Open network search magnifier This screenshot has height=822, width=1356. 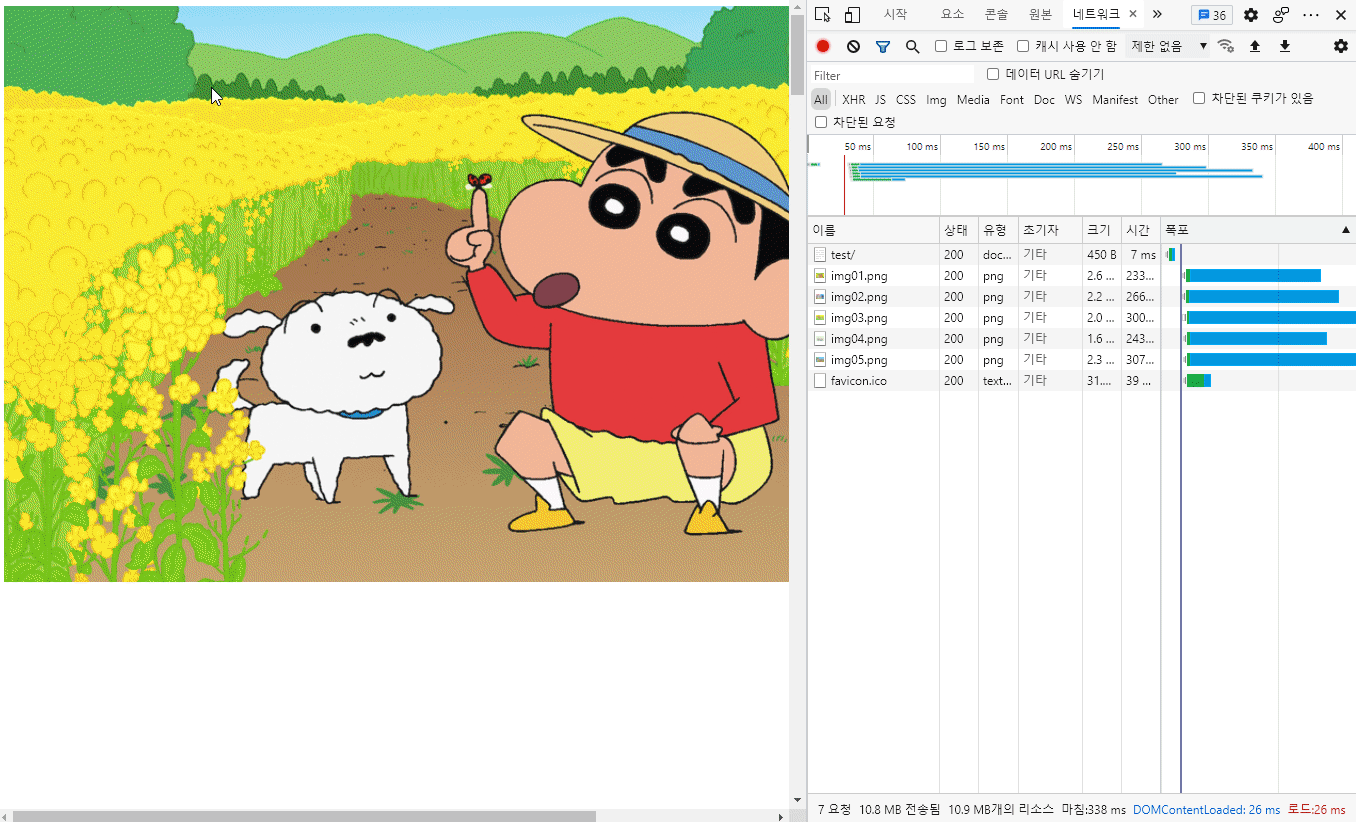[912, 46]
